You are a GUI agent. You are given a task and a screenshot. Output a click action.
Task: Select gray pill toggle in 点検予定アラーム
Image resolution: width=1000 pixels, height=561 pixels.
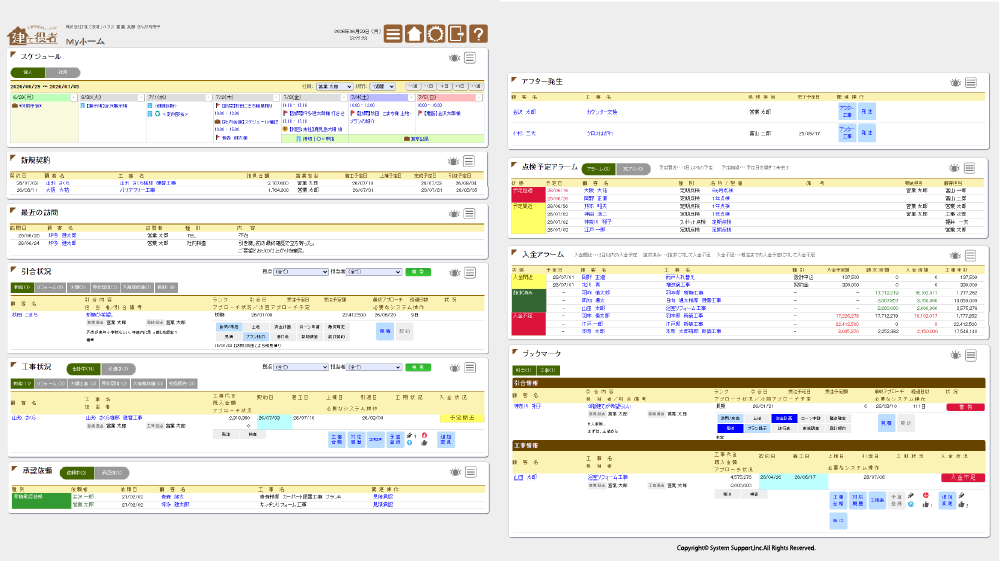(633, 169)
